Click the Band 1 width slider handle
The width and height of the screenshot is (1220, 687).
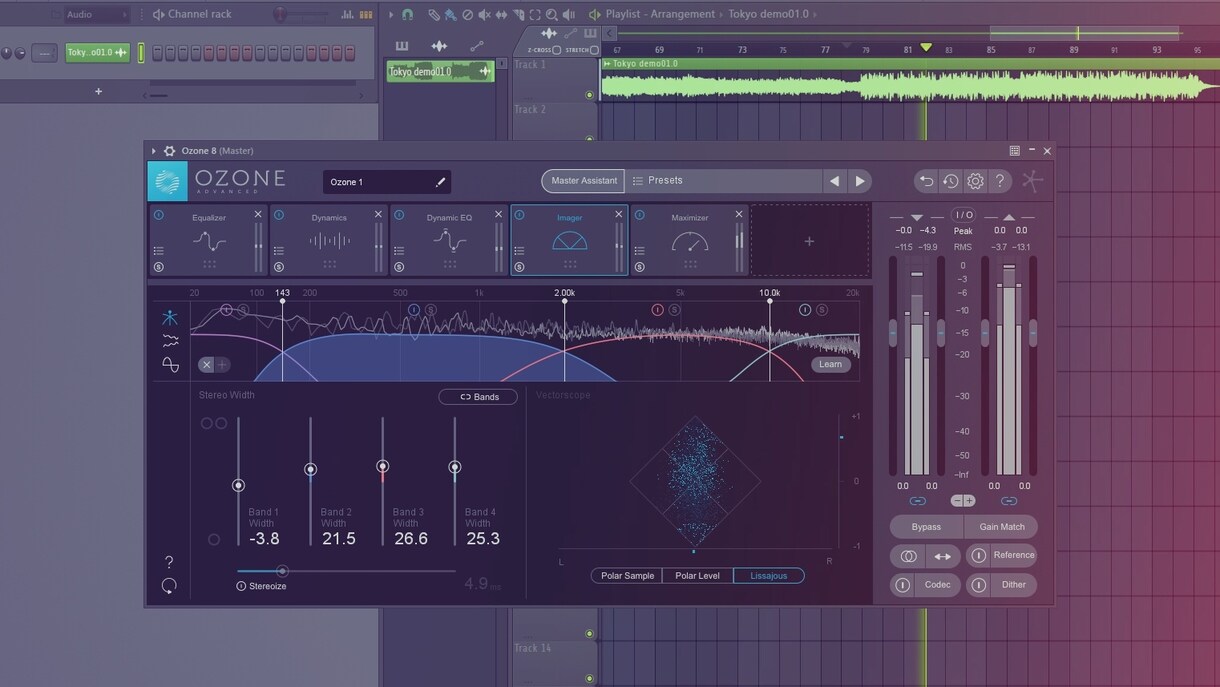(238, 485)
